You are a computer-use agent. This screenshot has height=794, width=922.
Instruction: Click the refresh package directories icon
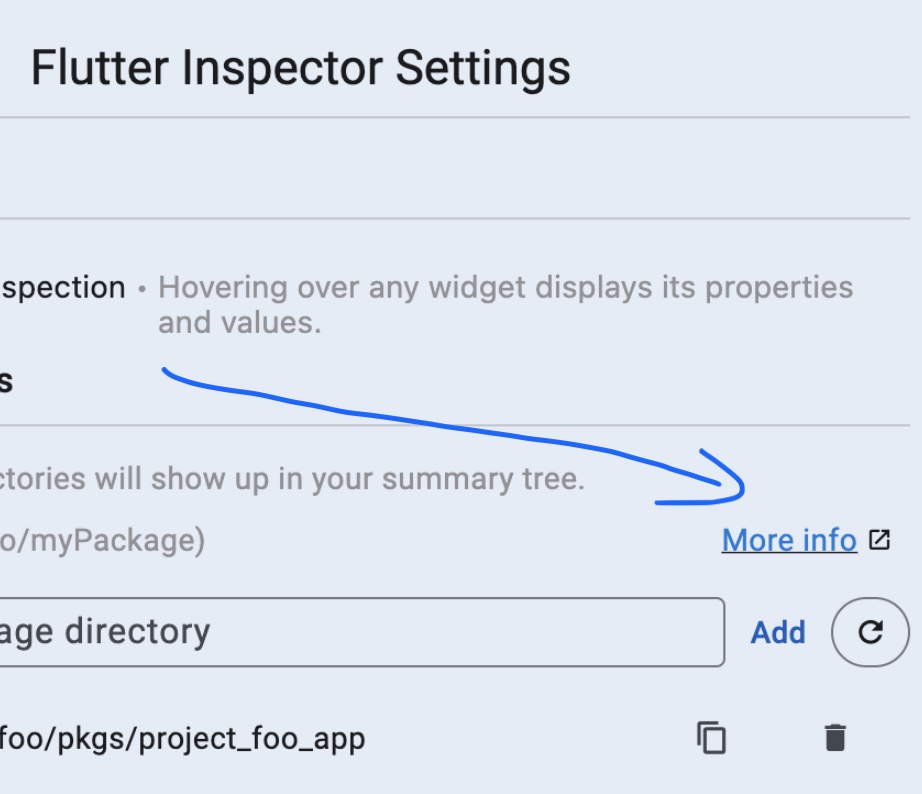870,632
